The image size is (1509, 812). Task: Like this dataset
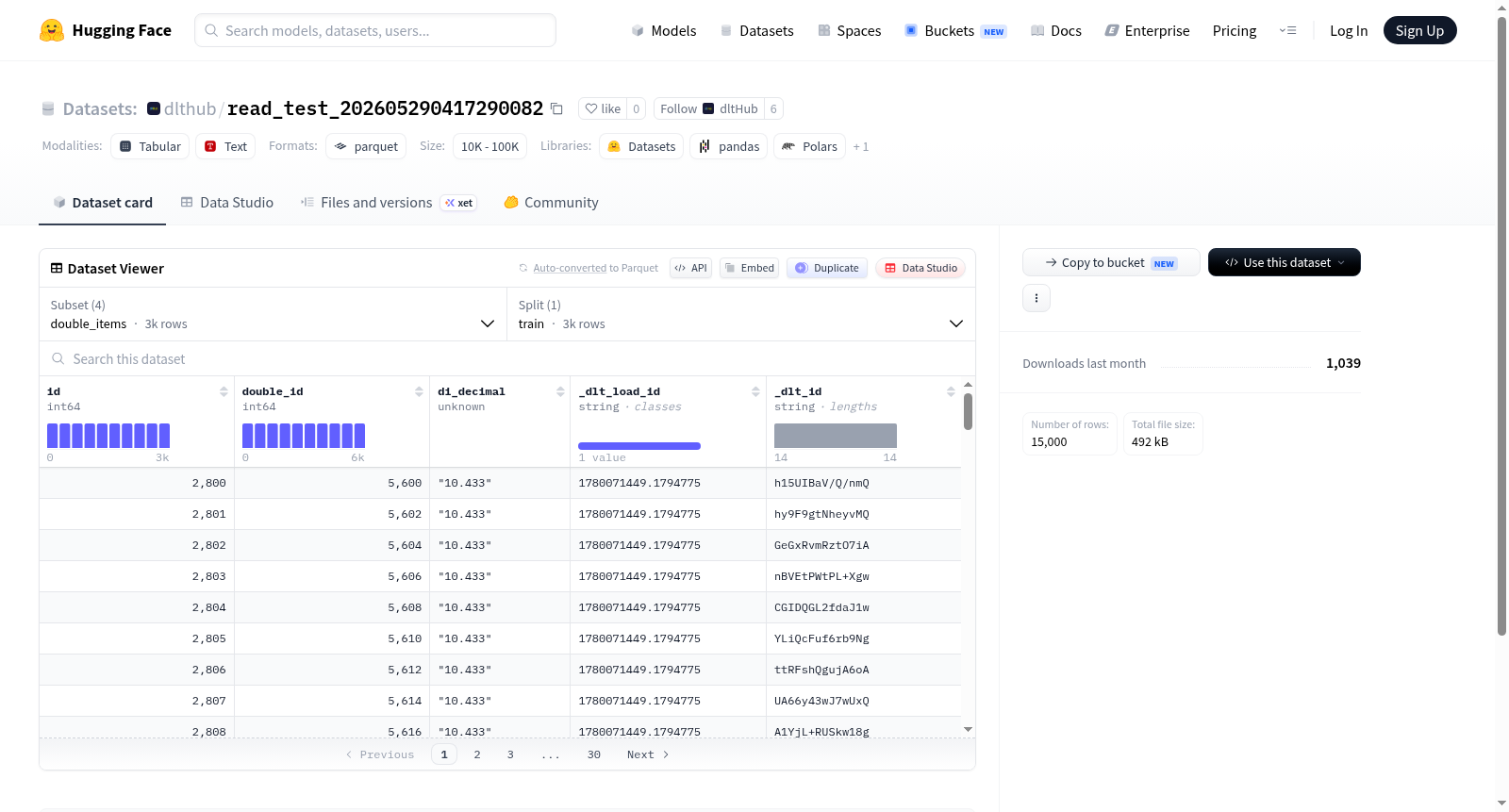(x=603, y=108)
